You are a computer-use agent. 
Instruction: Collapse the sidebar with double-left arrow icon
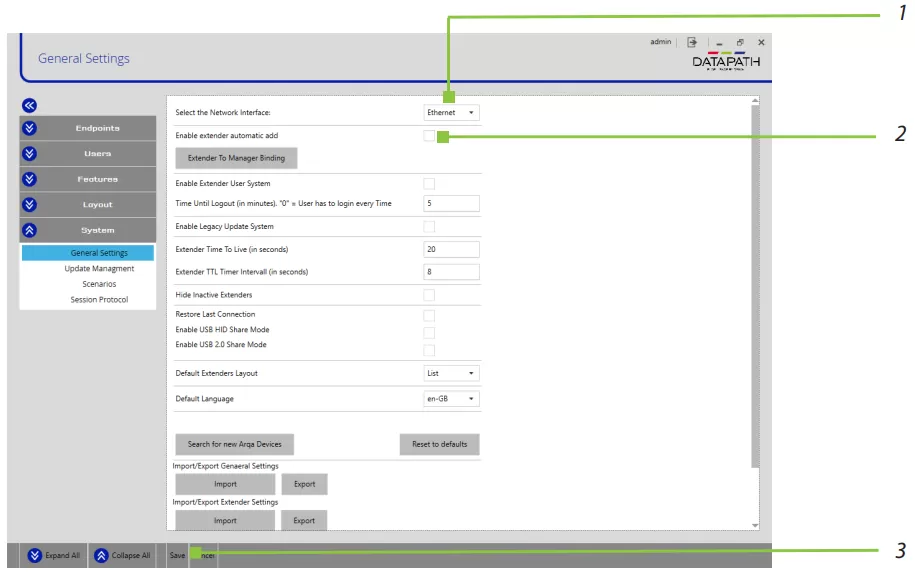(x=29, y=104)
